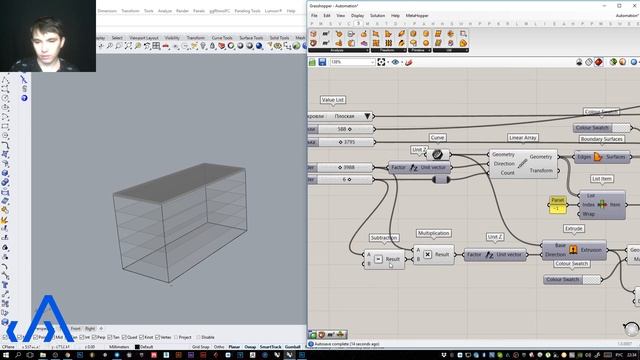Toggle the Knot osnap checkbox
The height and width of the screenshot is (360, 640).
141,338
